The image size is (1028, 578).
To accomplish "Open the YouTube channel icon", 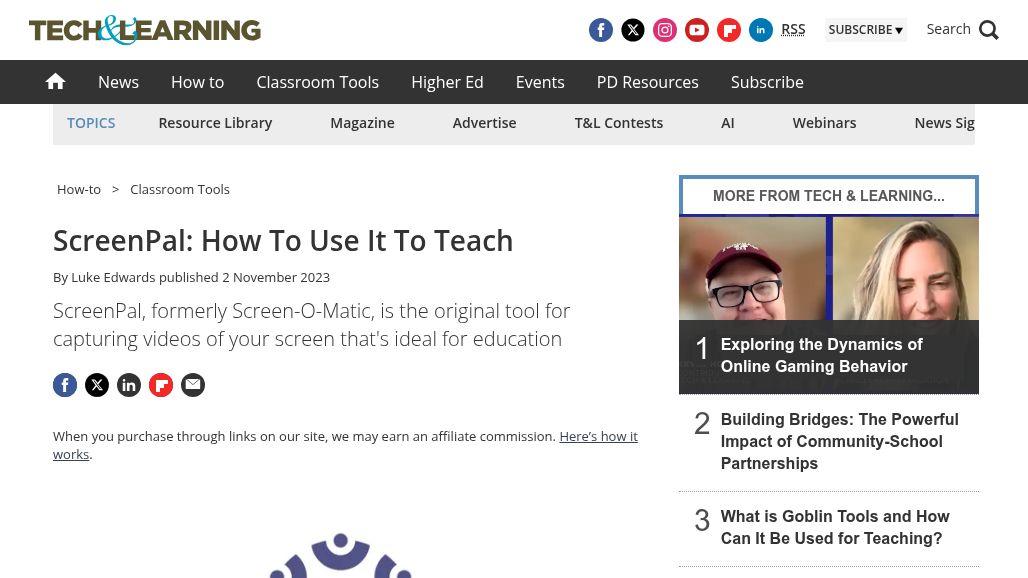I will (x=696, y=30).
